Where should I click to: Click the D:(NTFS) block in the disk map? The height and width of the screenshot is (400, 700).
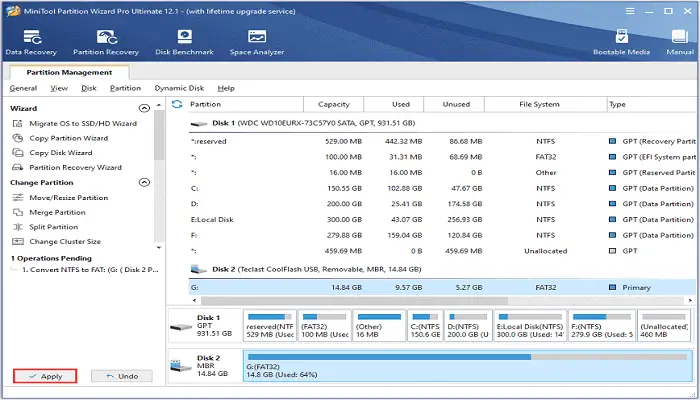(469, 326)
